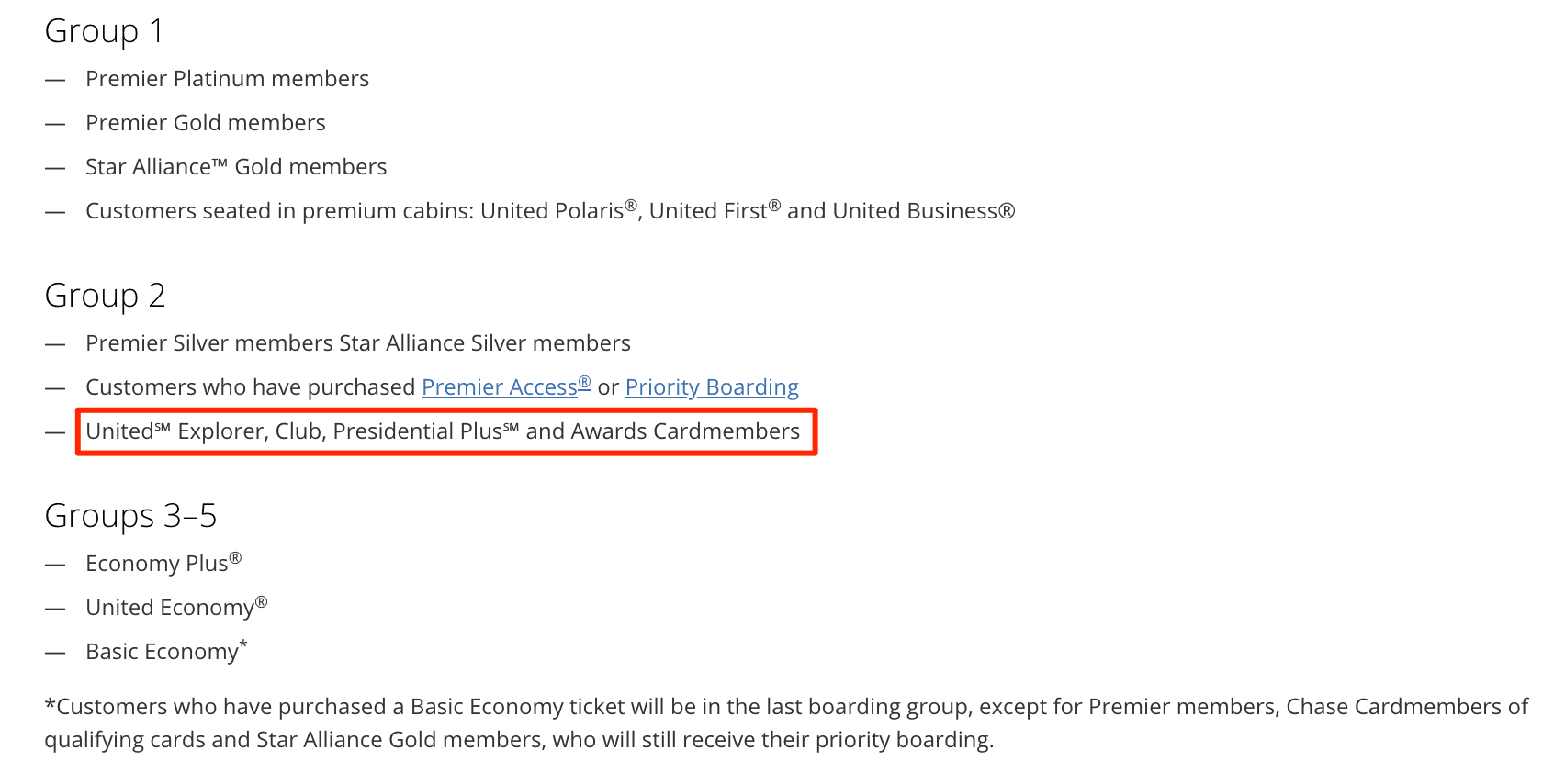Click the dash bullet beside Premier Platinum members

[55, 80]
